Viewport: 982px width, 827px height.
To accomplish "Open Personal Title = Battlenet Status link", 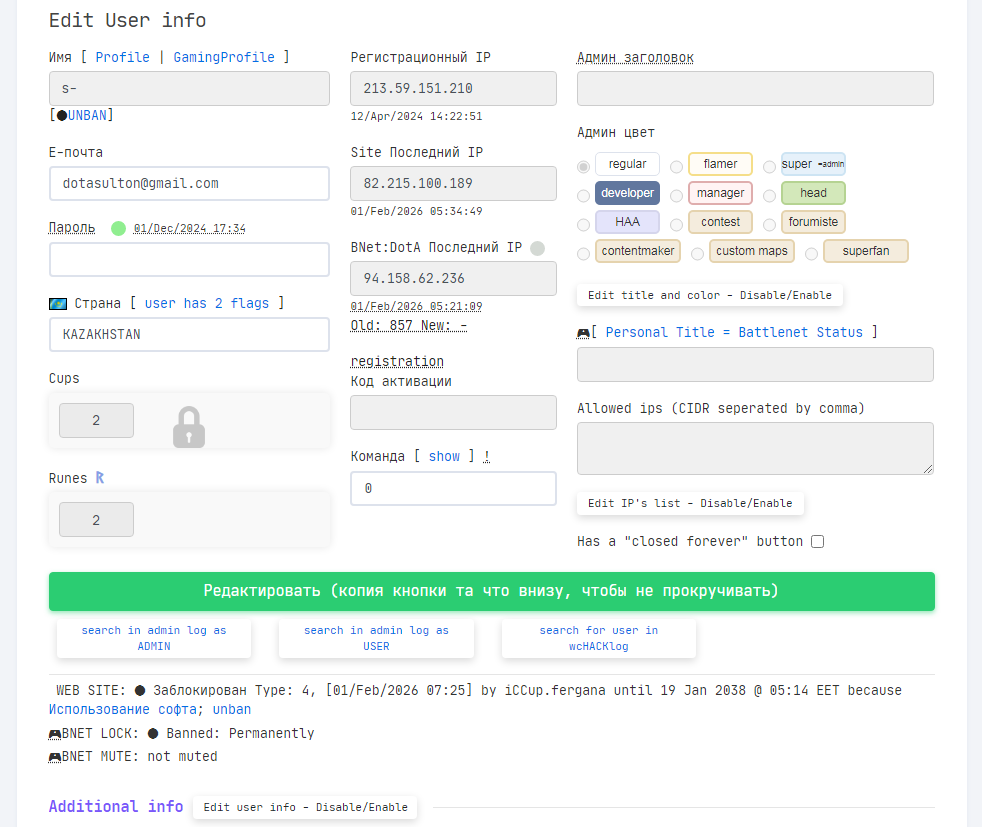I will (734, 332).
